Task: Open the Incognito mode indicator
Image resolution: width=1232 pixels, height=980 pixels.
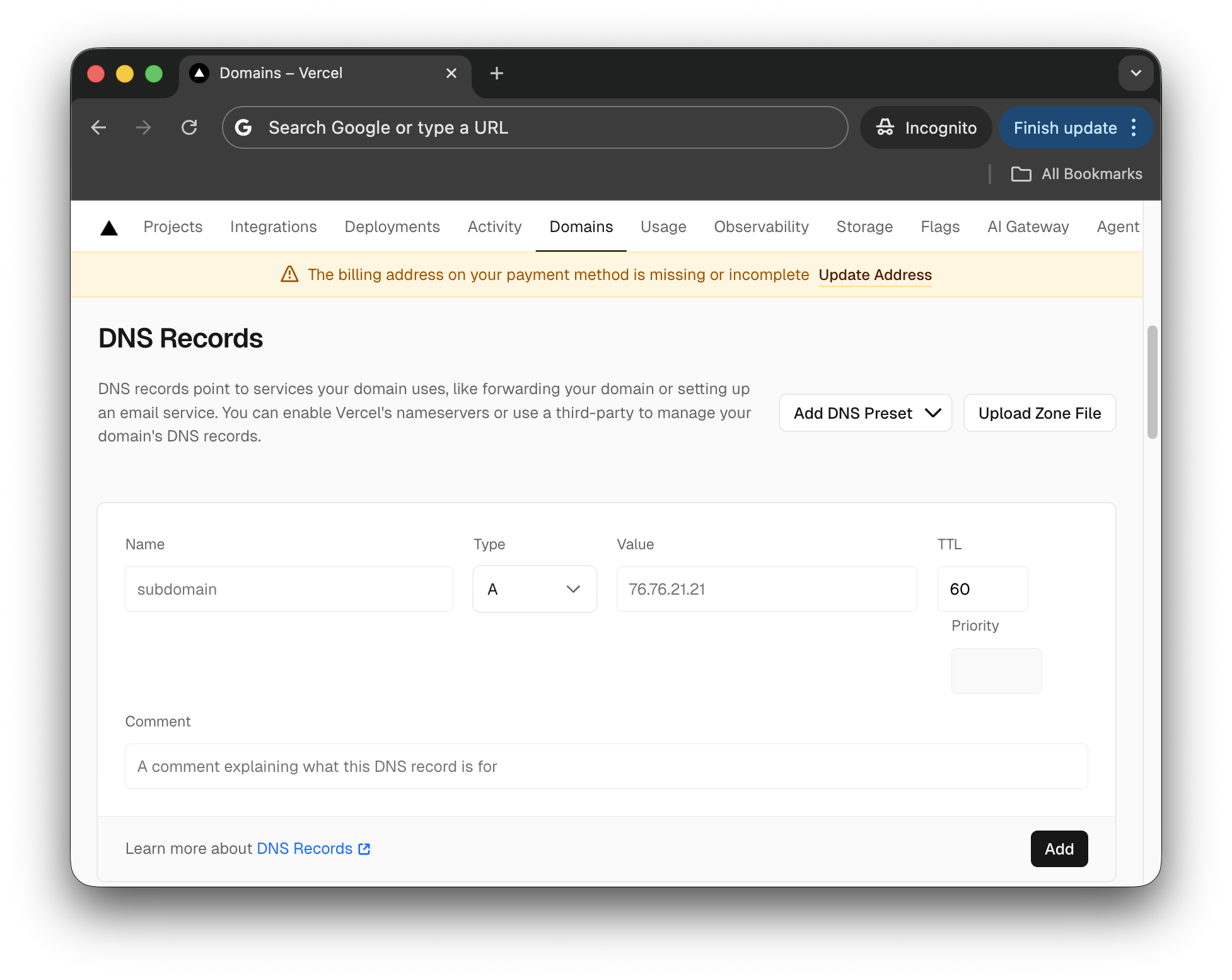Action: click(x=925, y=127)
